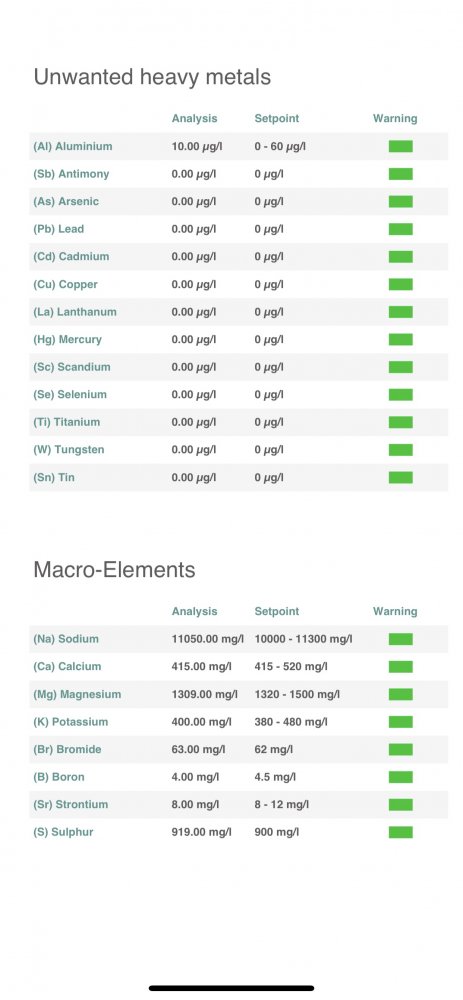Open the (Hg) Mercury element link
Viewport: 463px width, 1000px height.
[x=68, y=339]
